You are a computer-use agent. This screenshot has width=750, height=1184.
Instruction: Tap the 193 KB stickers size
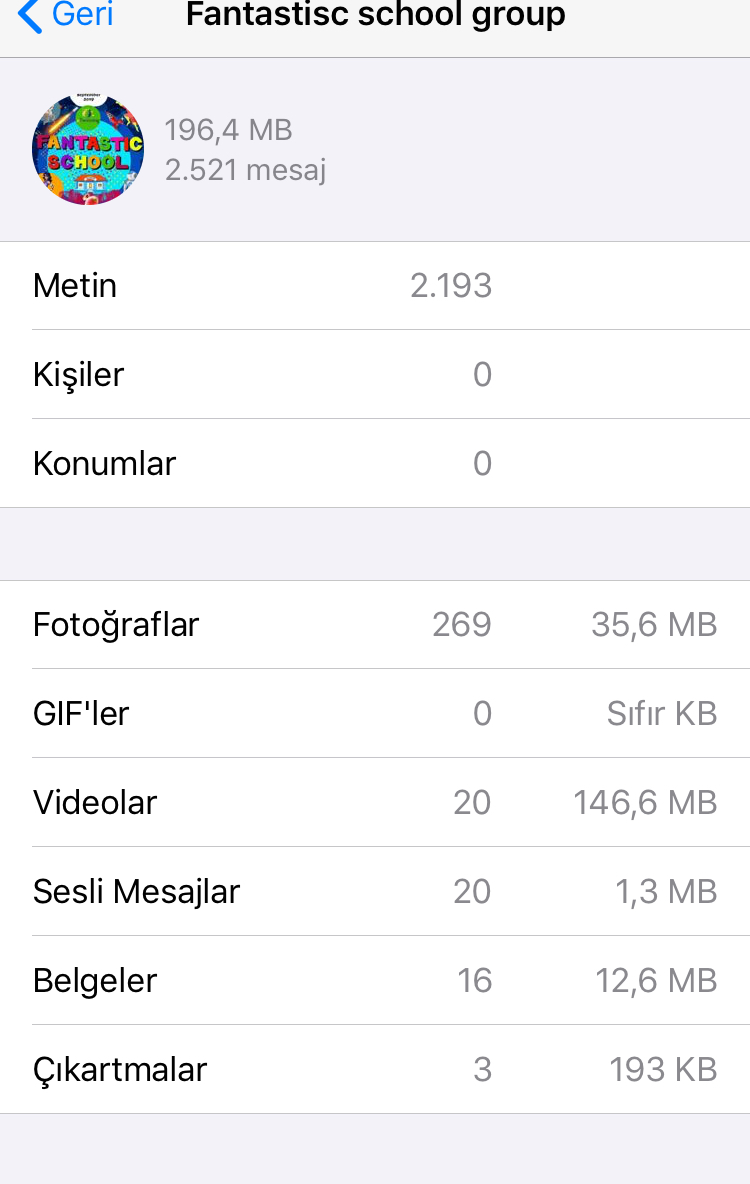click(663, 1070)
